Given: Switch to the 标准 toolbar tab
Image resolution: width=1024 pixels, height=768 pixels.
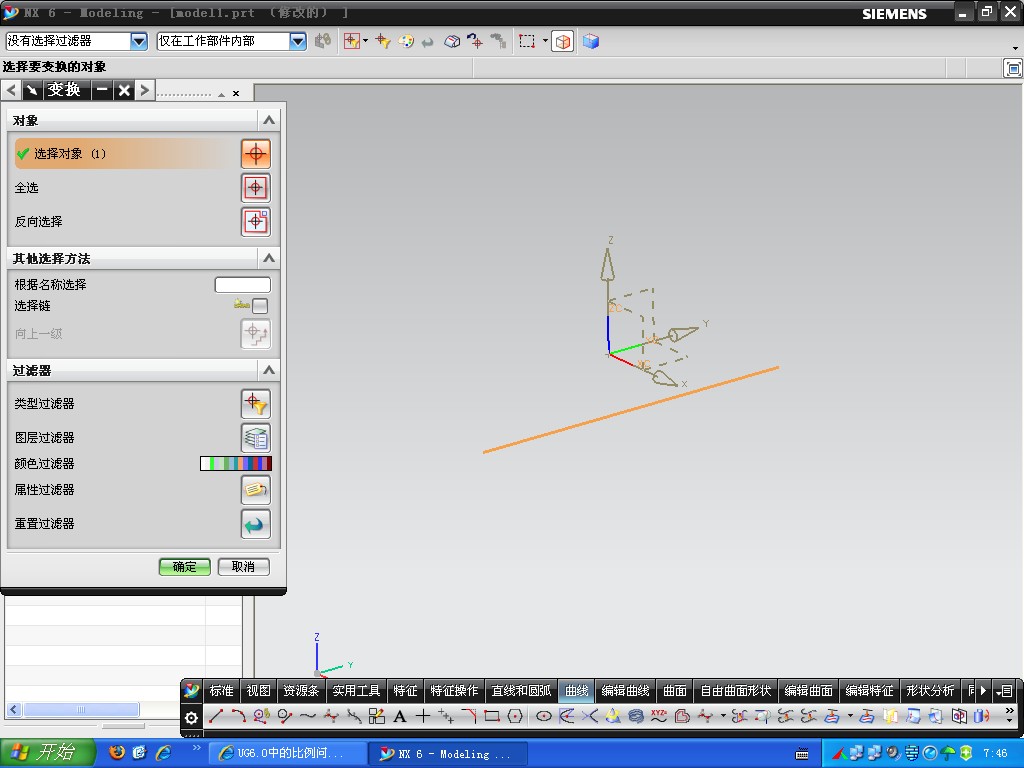Looking at the screenshot, I should 221,690.
